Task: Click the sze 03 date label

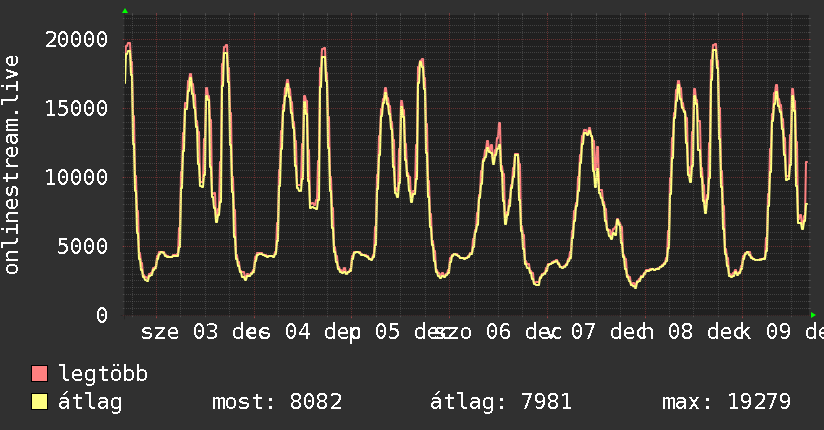Action: [179, 332]
